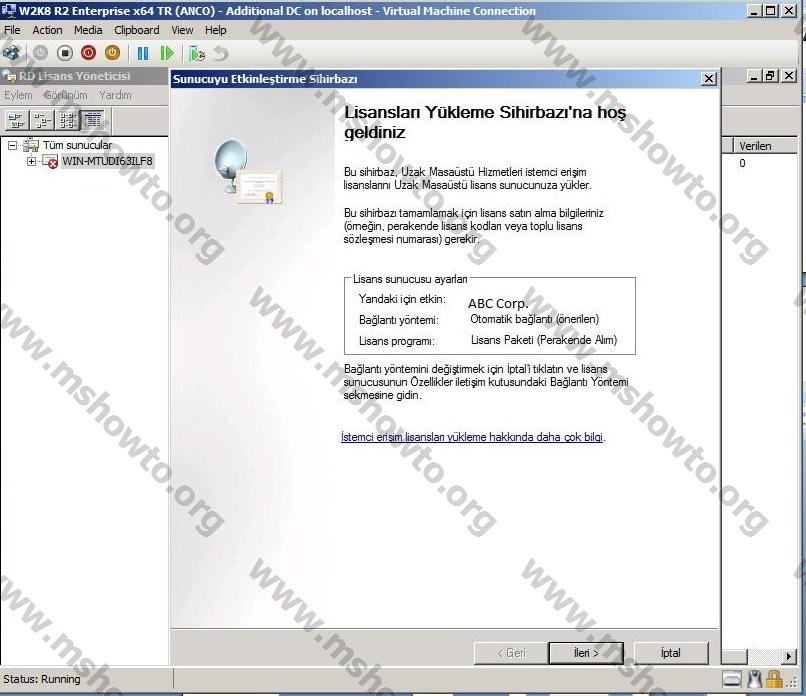Open the File menu
This screenshot has width=806, height=696.
12,30
